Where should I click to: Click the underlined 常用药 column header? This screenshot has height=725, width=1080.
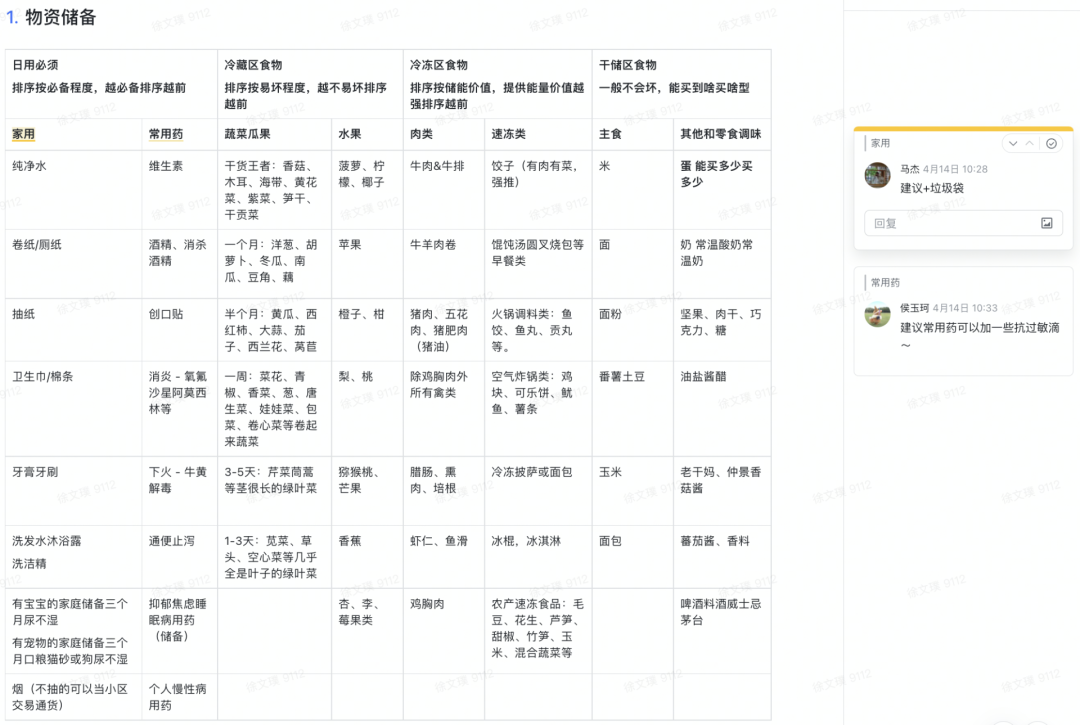pos(164,134)
